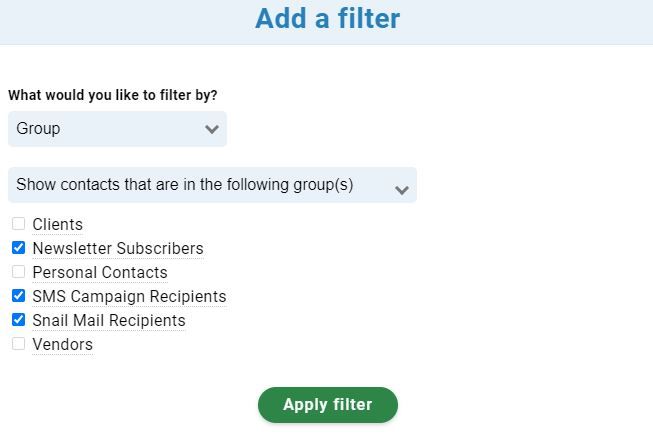Tick the Personal Contacts checkbox
The image size is (653, 434).
pos(18,272)
